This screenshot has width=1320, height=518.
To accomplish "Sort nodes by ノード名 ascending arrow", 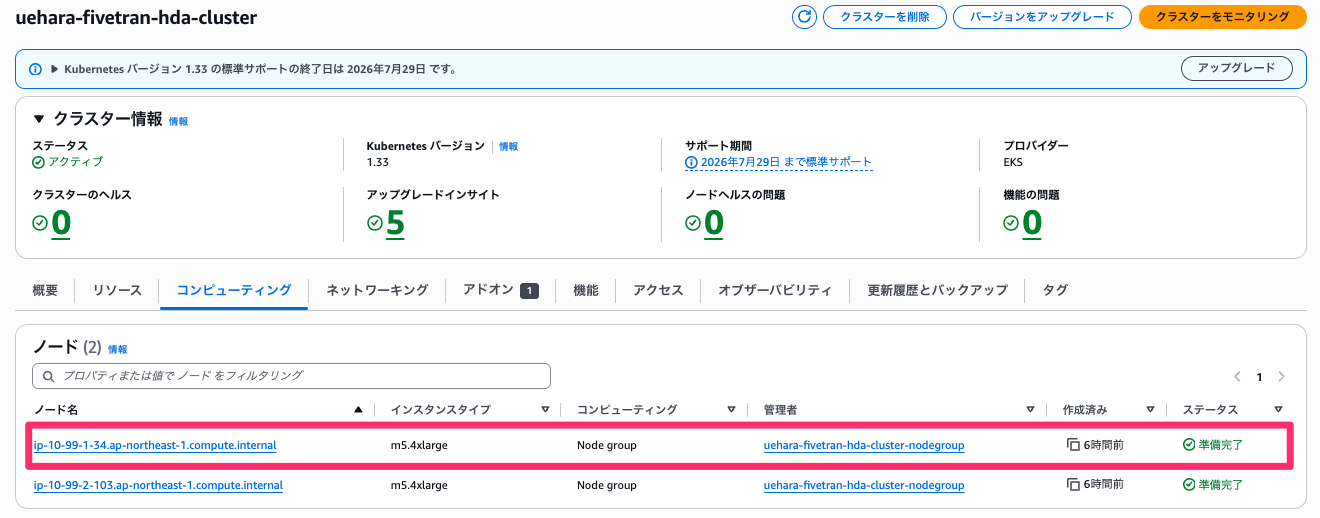I will point(358,410).
